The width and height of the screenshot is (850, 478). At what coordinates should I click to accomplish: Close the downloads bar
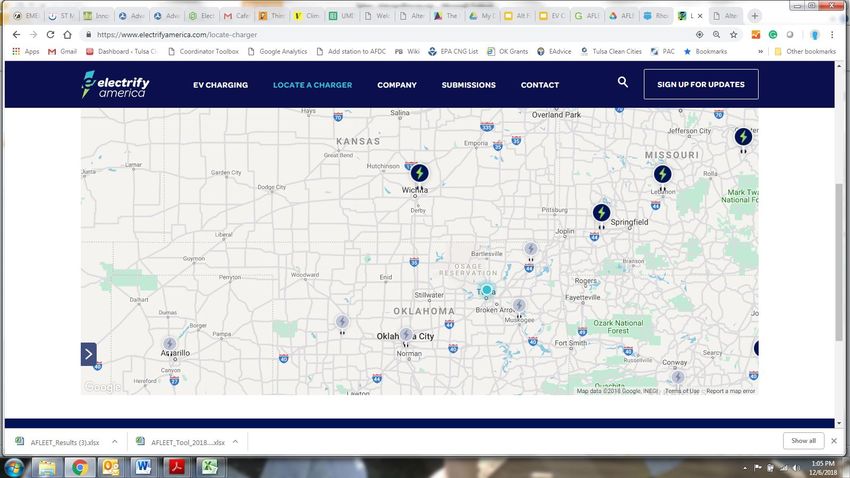click(834, 441)
